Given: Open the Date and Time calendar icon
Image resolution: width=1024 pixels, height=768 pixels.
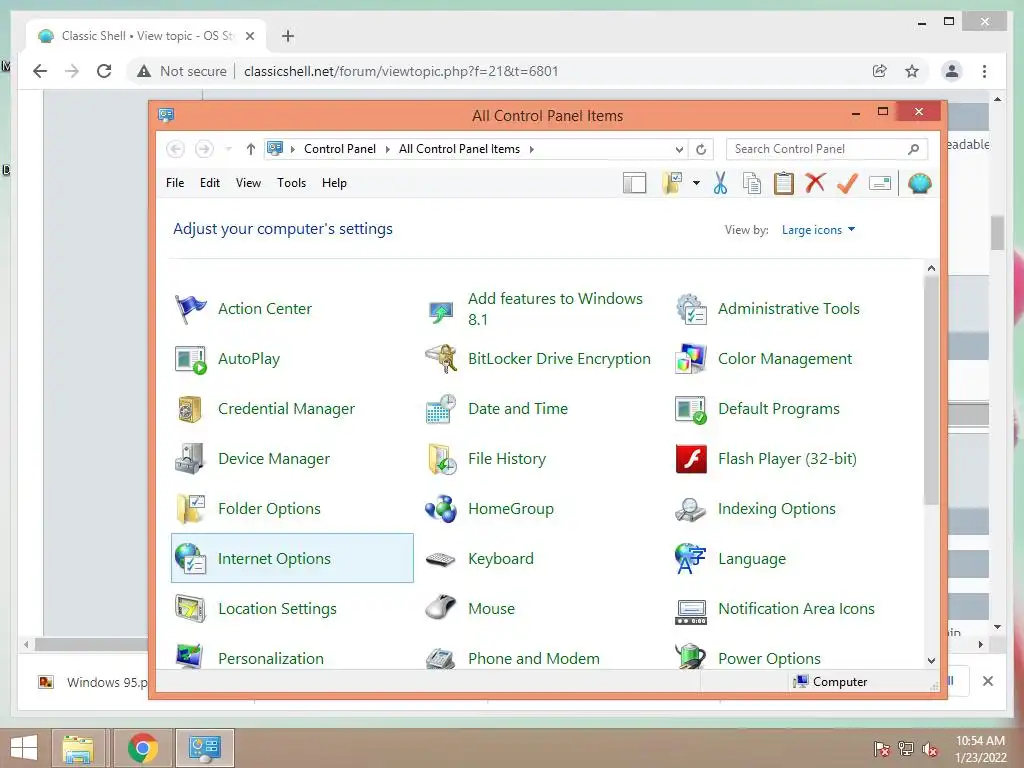Looking at the screenshot, I should pyautogui.click(x=441, y=409).
